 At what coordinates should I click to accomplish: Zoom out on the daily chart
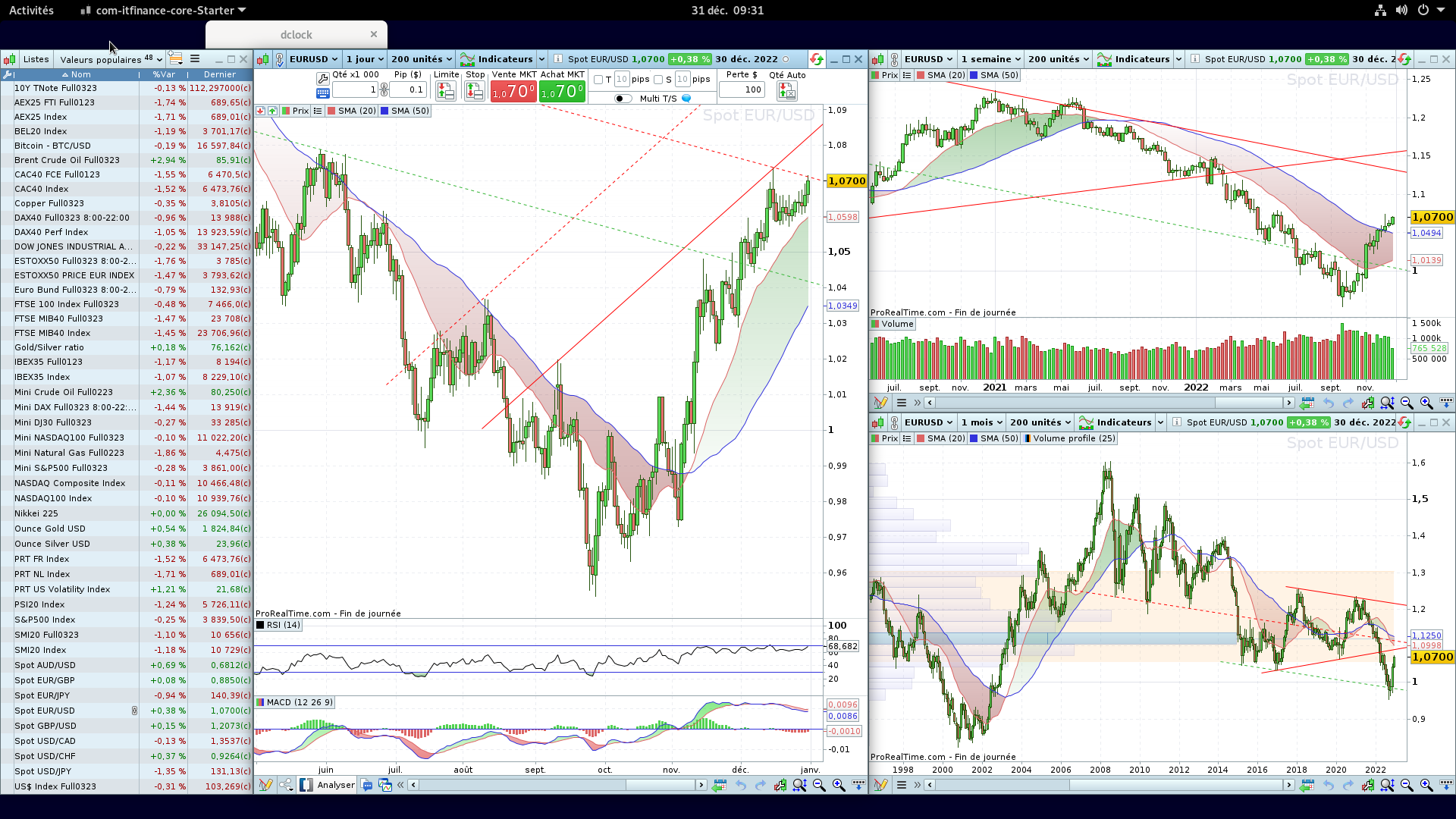pos(819,785)
